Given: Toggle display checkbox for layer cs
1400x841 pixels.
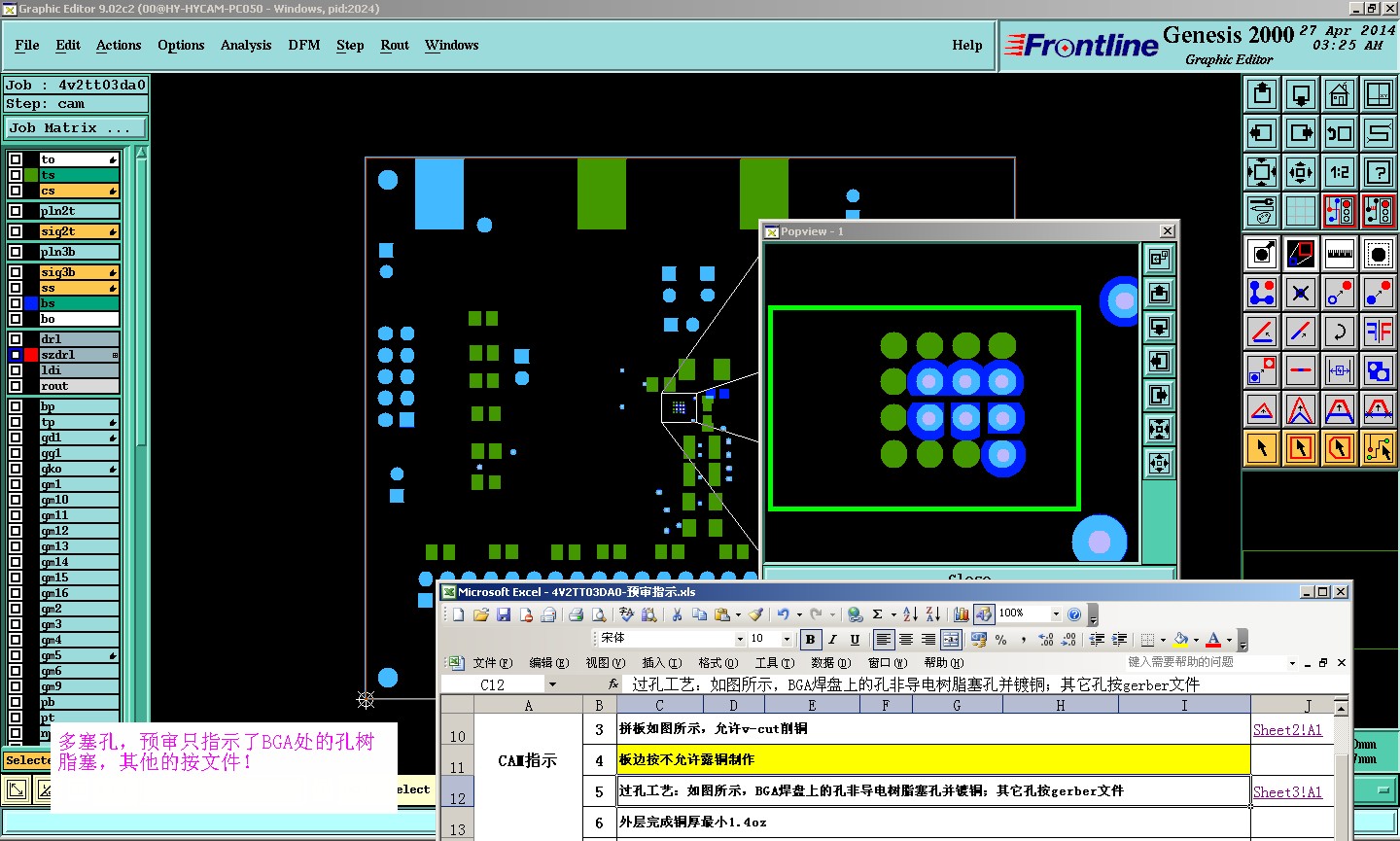Looking at the screenshot, I should (x=16, y=191).
